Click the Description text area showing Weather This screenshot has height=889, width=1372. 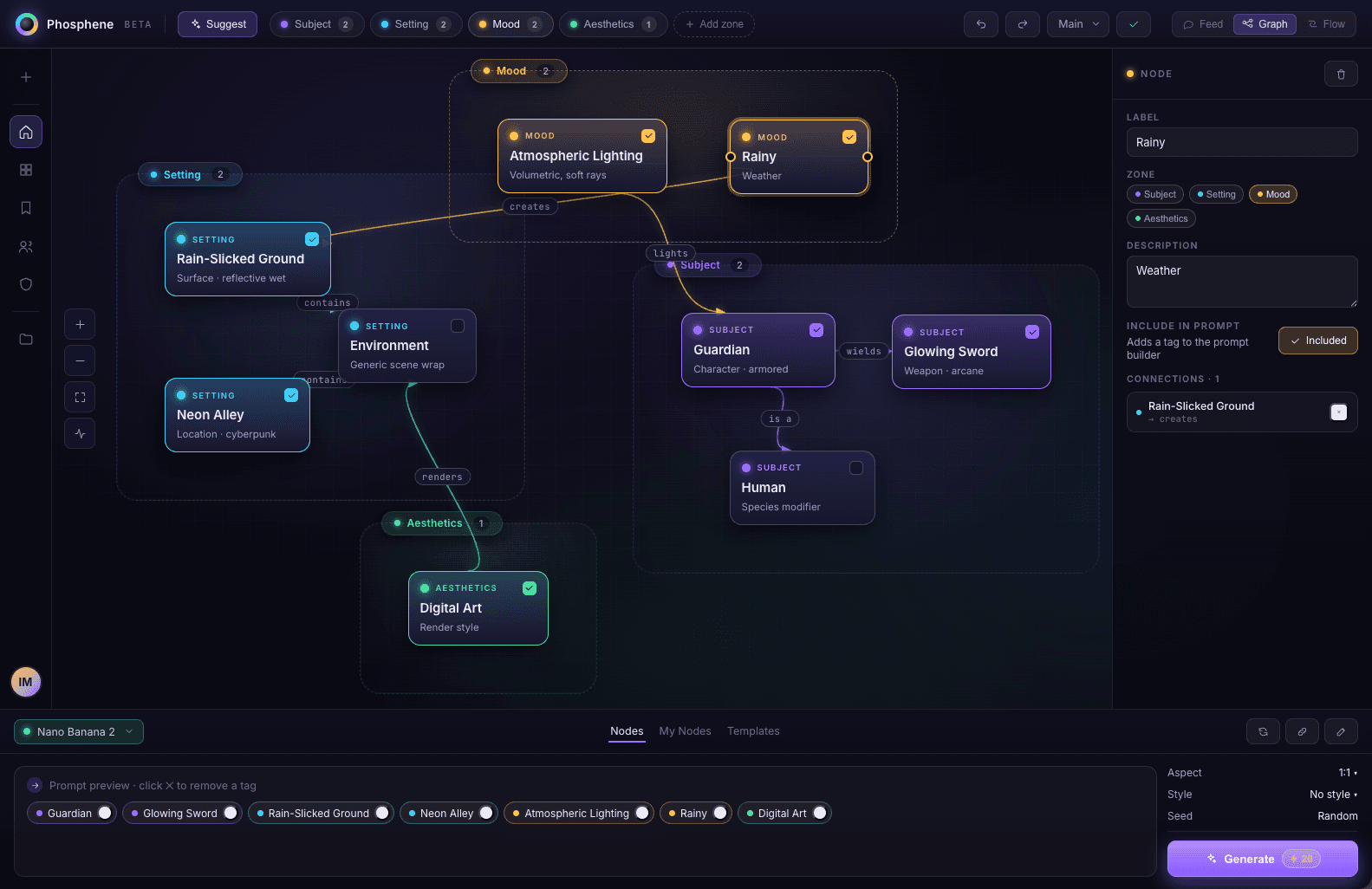point(1242,282)
